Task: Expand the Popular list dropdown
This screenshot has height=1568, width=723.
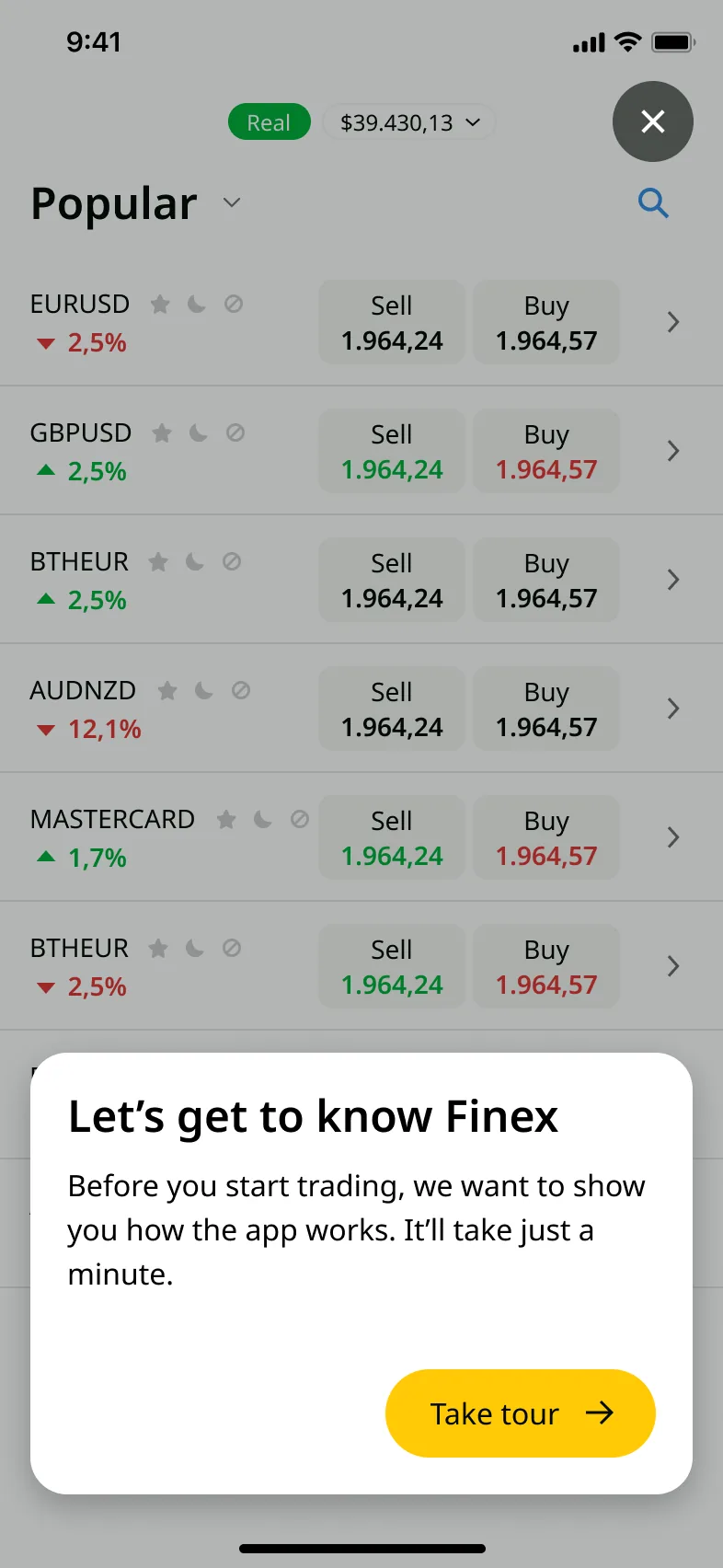Action: (x=232, y=202)
